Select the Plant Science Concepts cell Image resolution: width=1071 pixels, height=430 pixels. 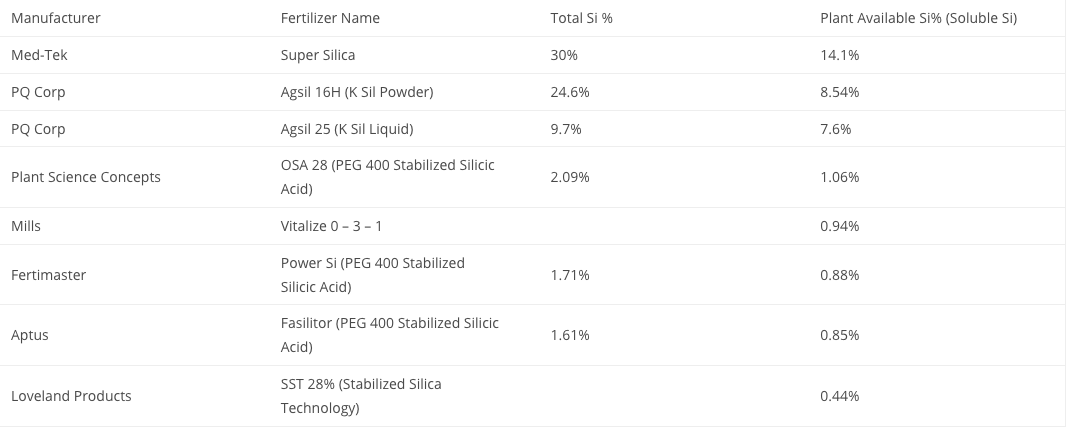pyautogui.click(x=85, y=177)
